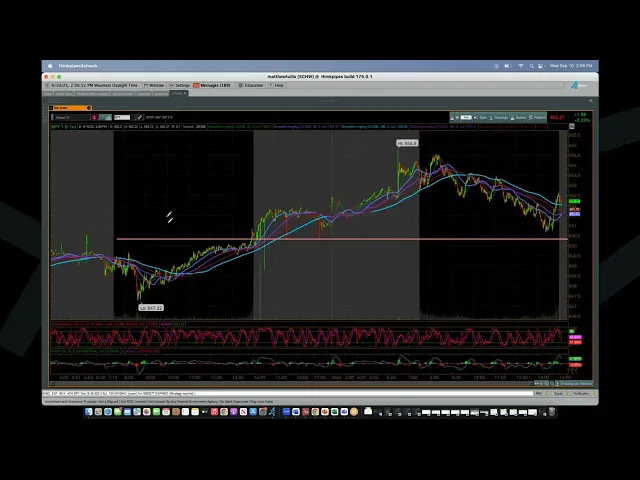Collapse panel with the top-right arrow
This screenshot has width=640, height=480.
point(590,101)
